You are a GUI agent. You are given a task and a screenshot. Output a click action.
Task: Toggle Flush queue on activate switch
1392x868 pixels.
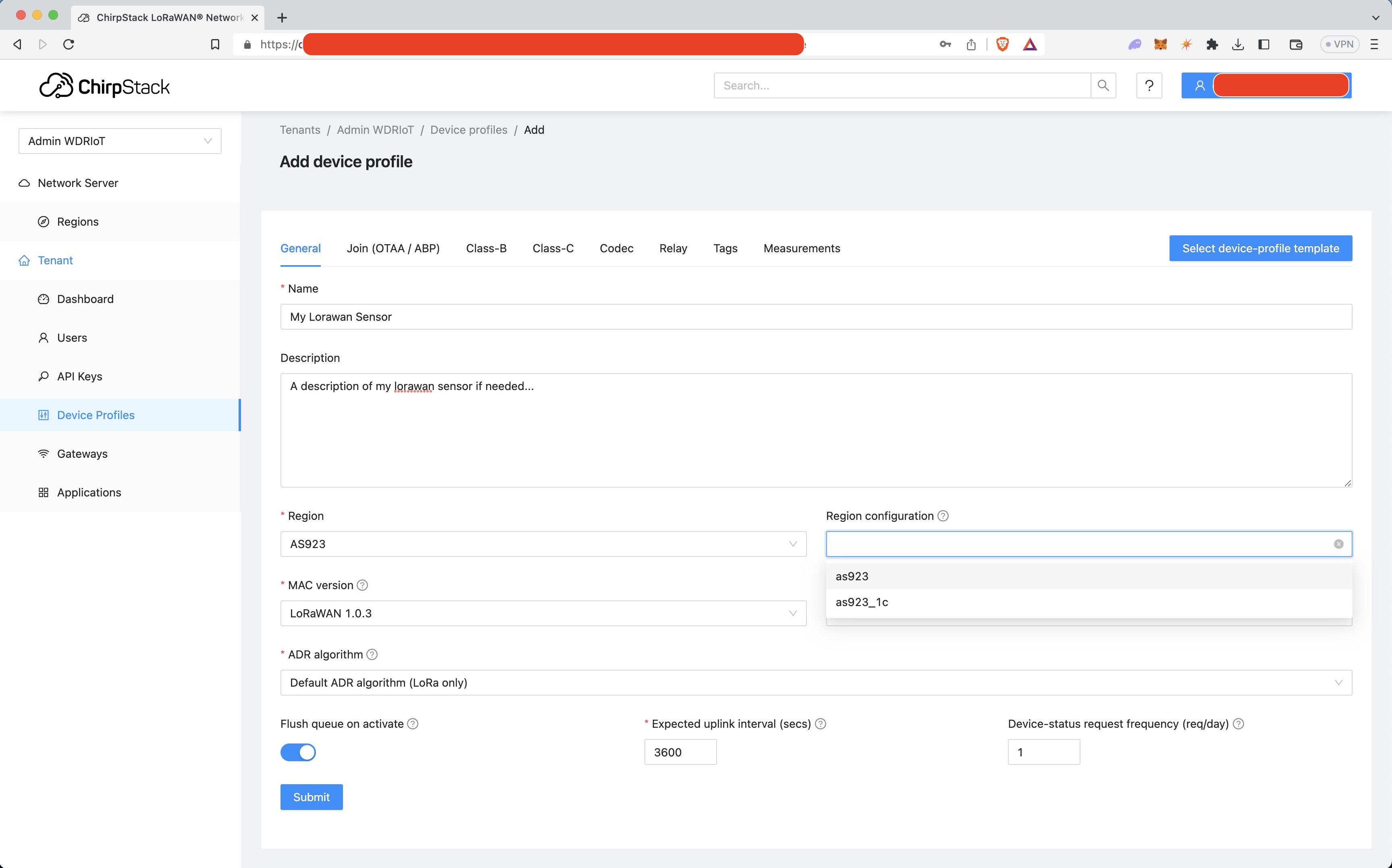click(298, 752)
